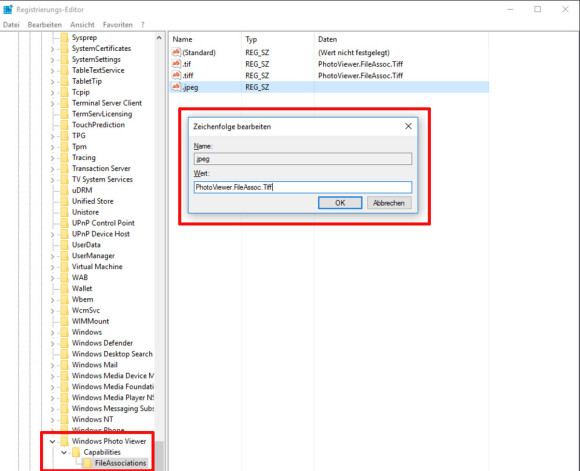This screenshot has width=580, height=471.
Task: Select the Windows Mail tree item
Action: (x=95, y=365)
